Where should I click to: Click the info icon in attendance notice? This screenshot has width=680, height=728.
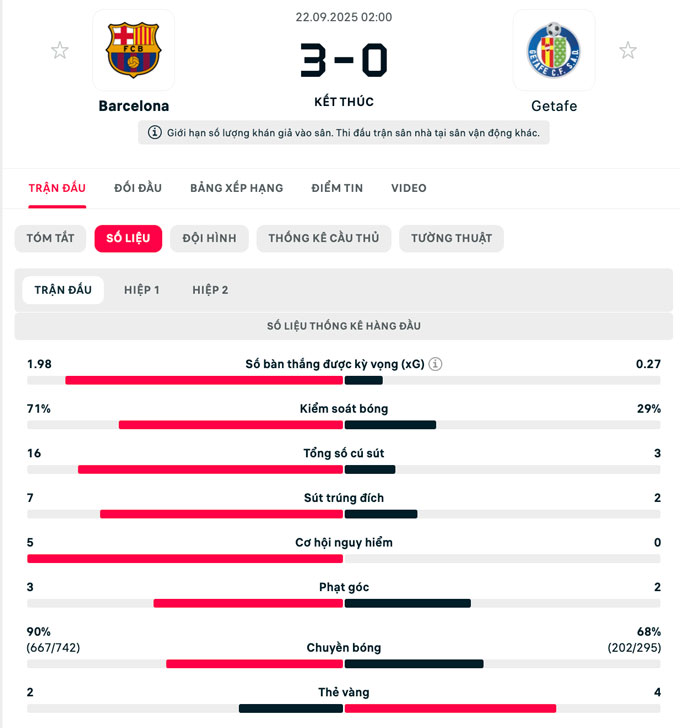[x=155, y=133]
